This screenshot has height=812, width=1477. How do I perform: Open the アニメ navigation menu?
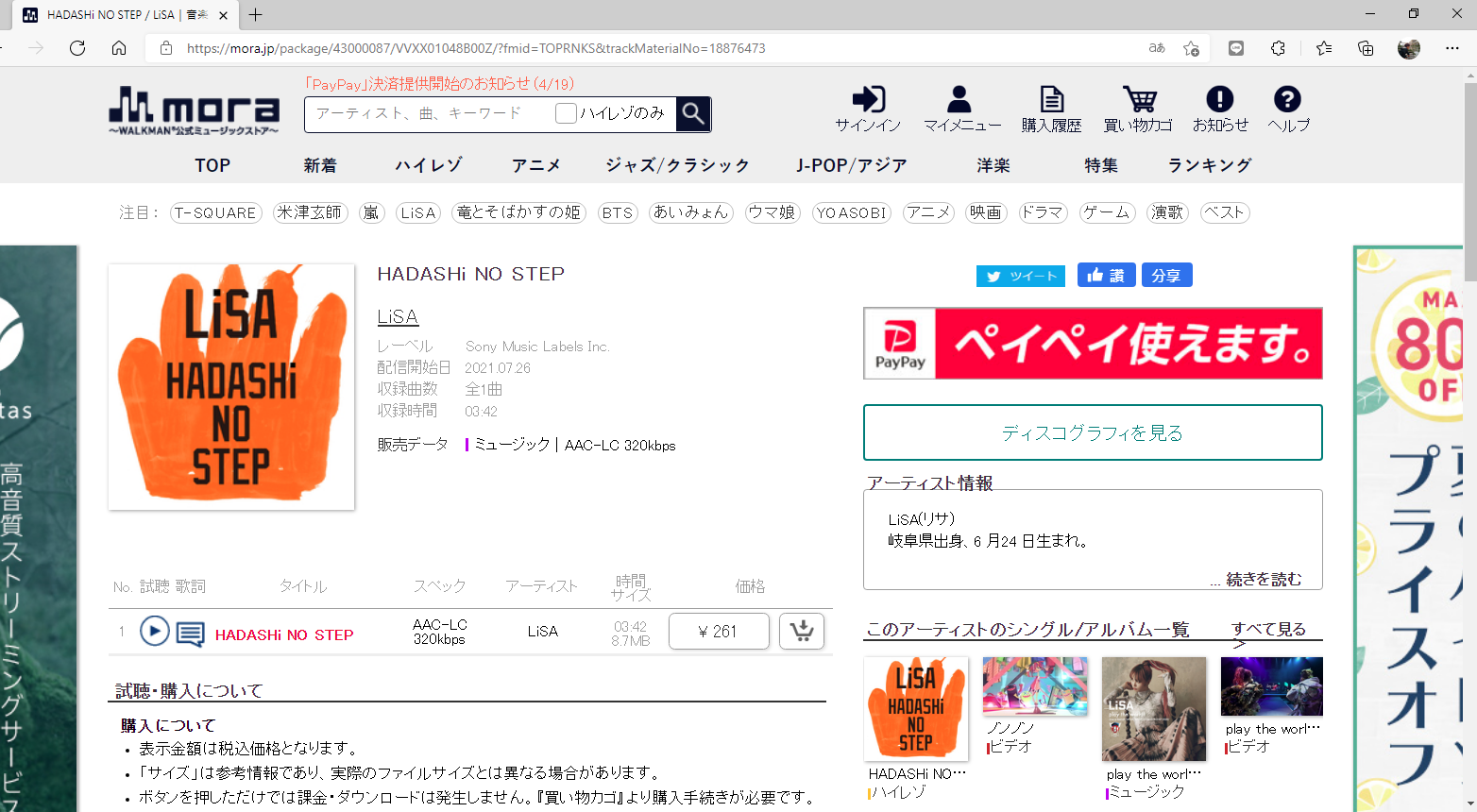(536, 165)
